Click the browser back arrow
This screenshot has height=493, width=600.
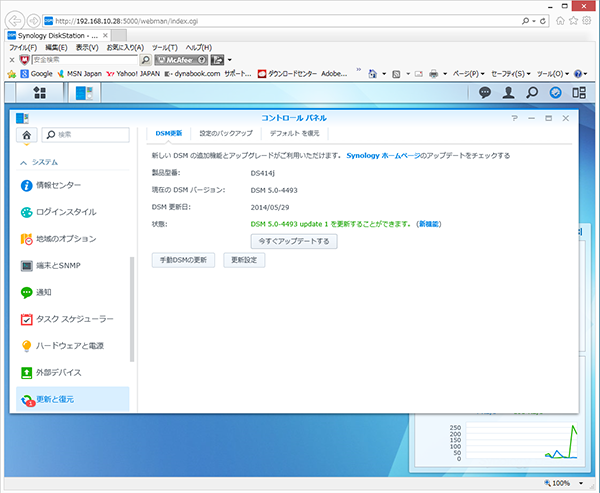pos(15,21)
